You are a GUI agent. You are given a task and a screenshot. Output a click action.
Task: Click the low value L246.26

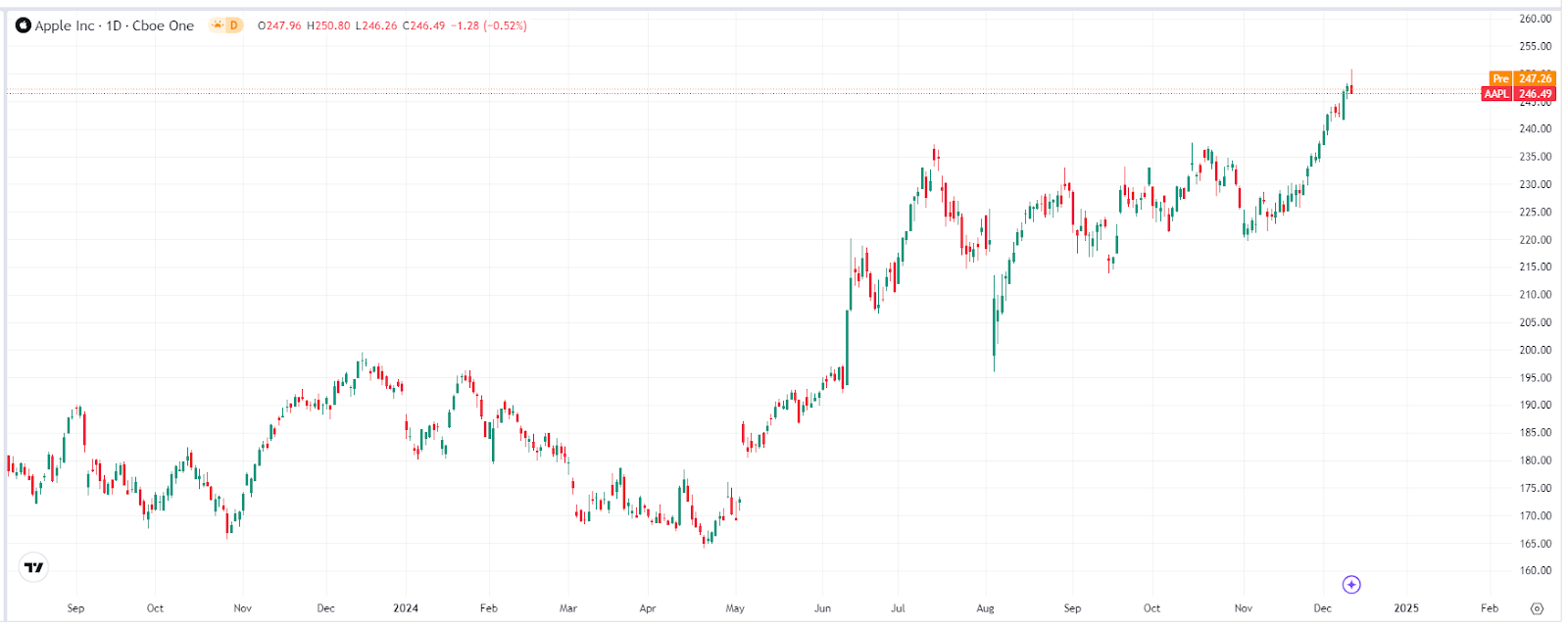click(376, 25)
